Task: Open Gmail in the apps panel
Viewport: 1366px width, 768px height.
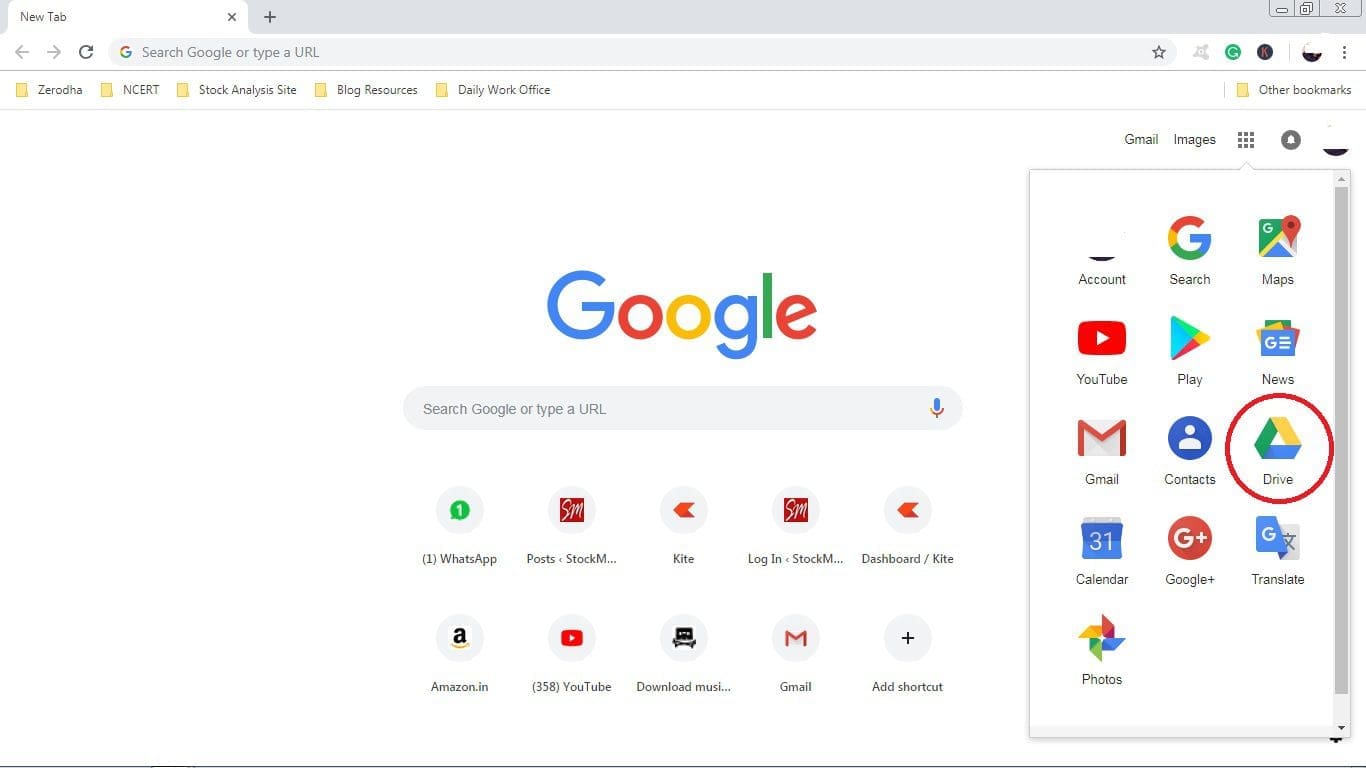Action: pos(1102,451)
